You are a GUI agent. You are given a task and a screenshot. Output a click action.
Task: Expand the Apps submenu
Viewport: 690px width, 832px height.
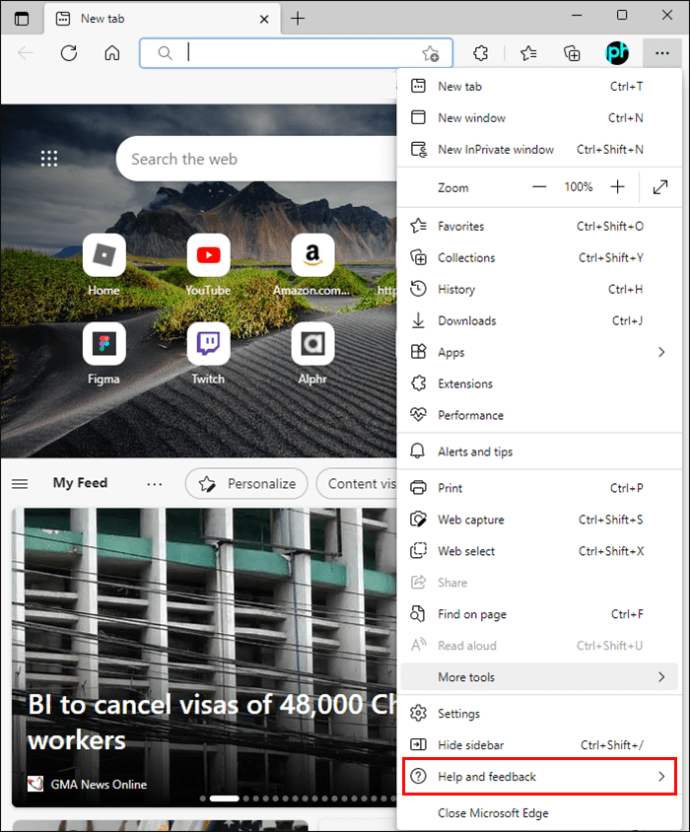pyautogui.click(x=539, y=352)
